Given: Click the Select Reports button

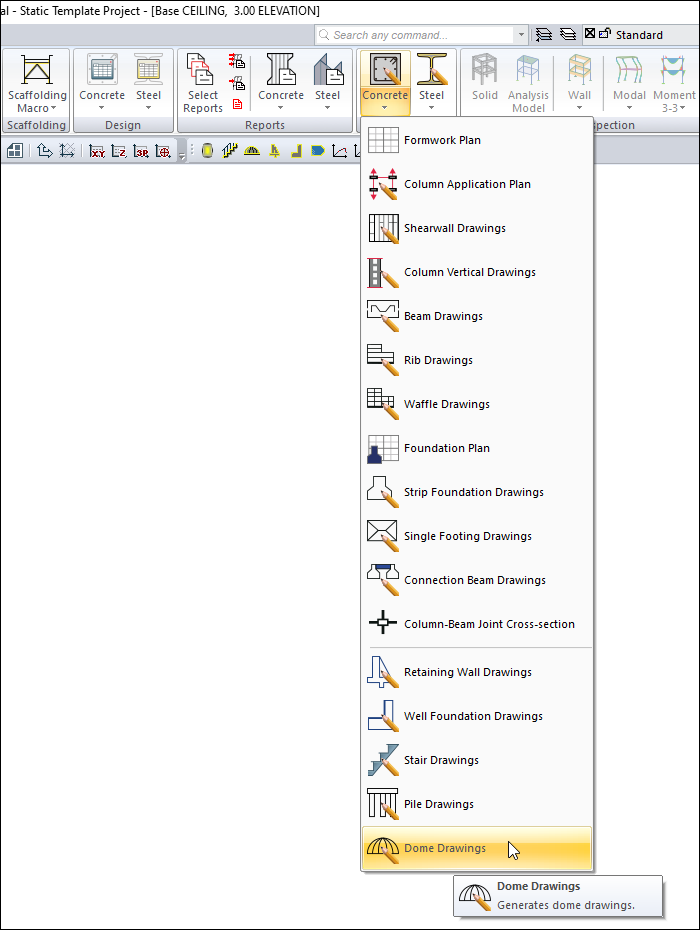Looking at the screenshot, I should pyautogui.click(x=203, y=83).
